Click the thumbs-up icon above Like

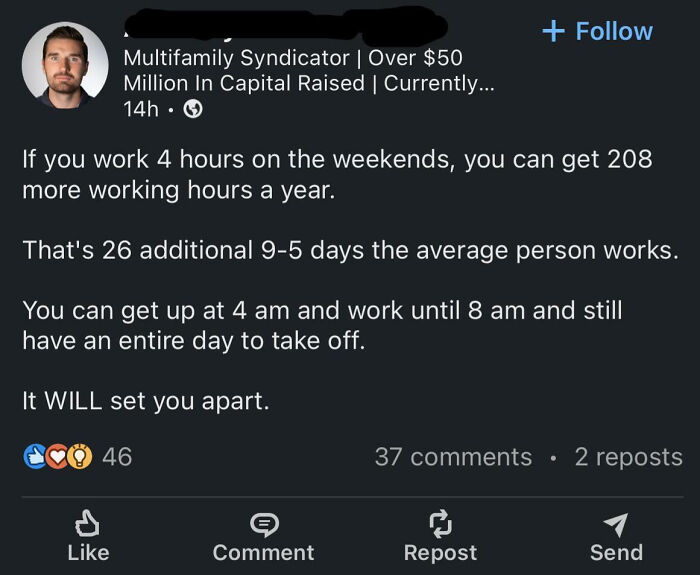point(87,522)
